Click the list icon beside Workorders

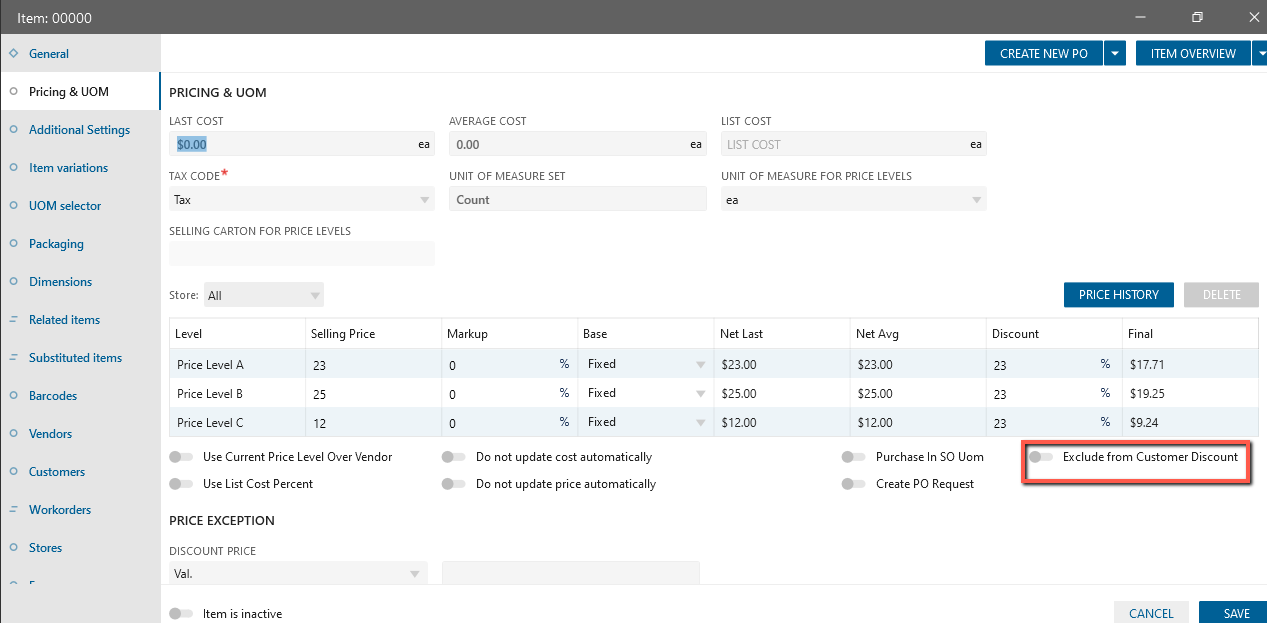[x=13, y=510]
